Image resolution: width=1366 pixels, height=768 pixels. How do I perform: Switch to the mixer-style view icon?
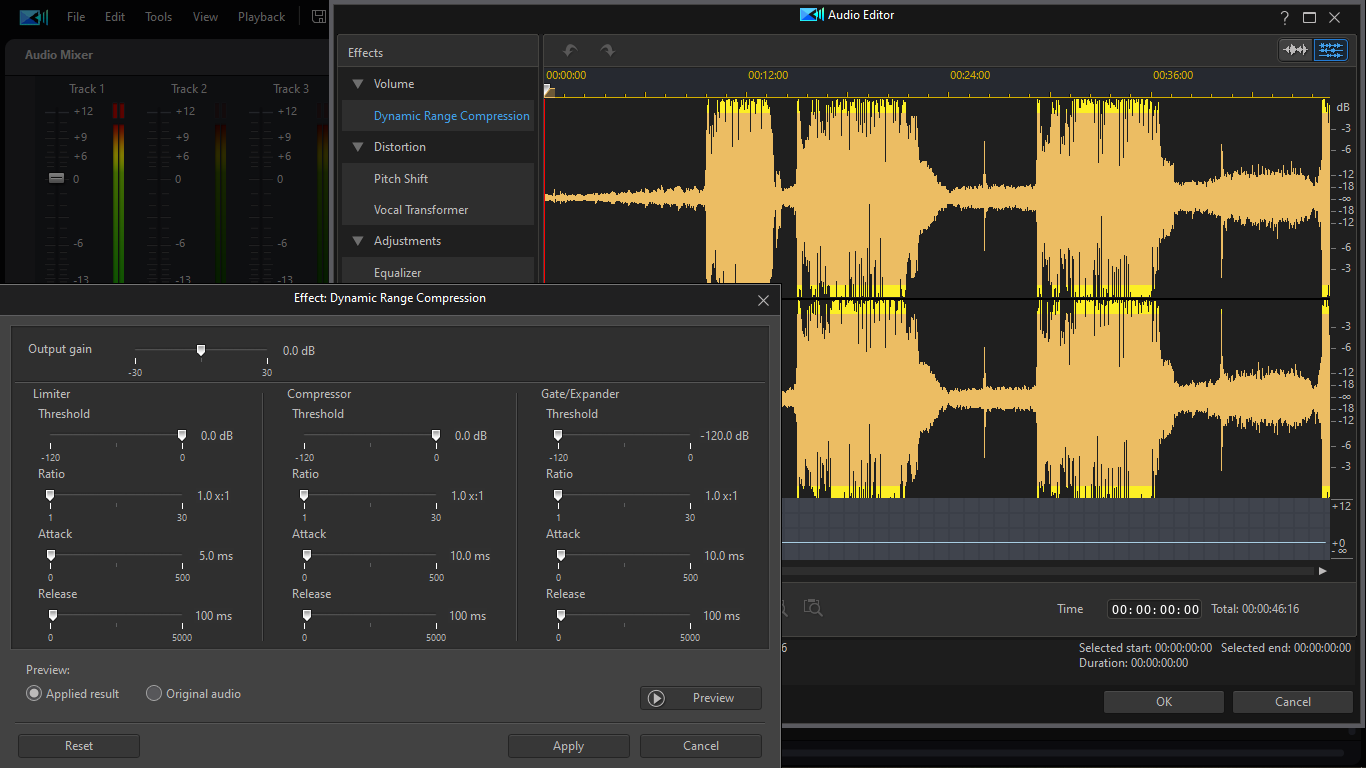[x=1330, y=50]
